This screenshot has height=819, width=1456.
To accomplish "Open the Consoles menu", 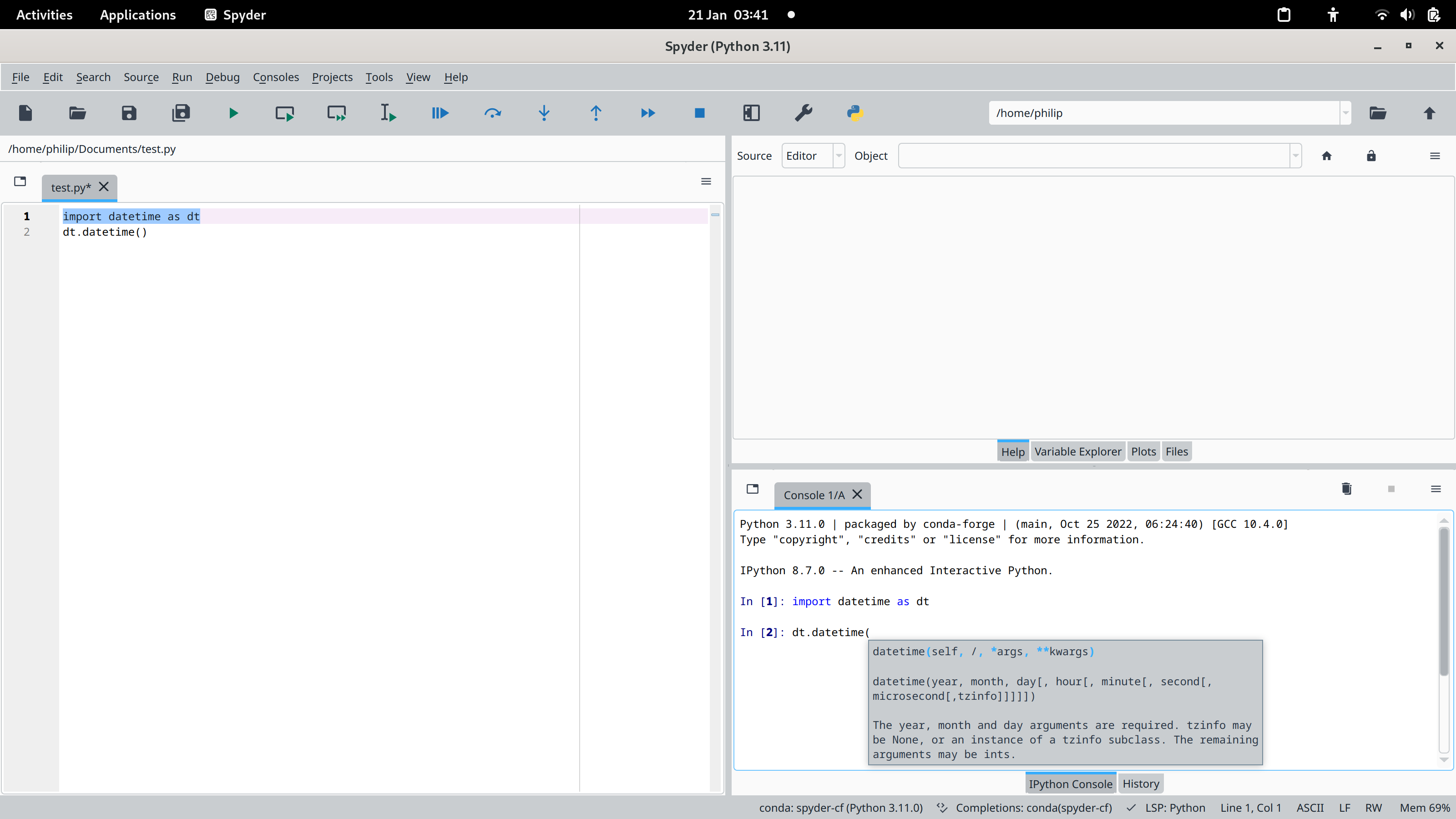I will [275, 77].
